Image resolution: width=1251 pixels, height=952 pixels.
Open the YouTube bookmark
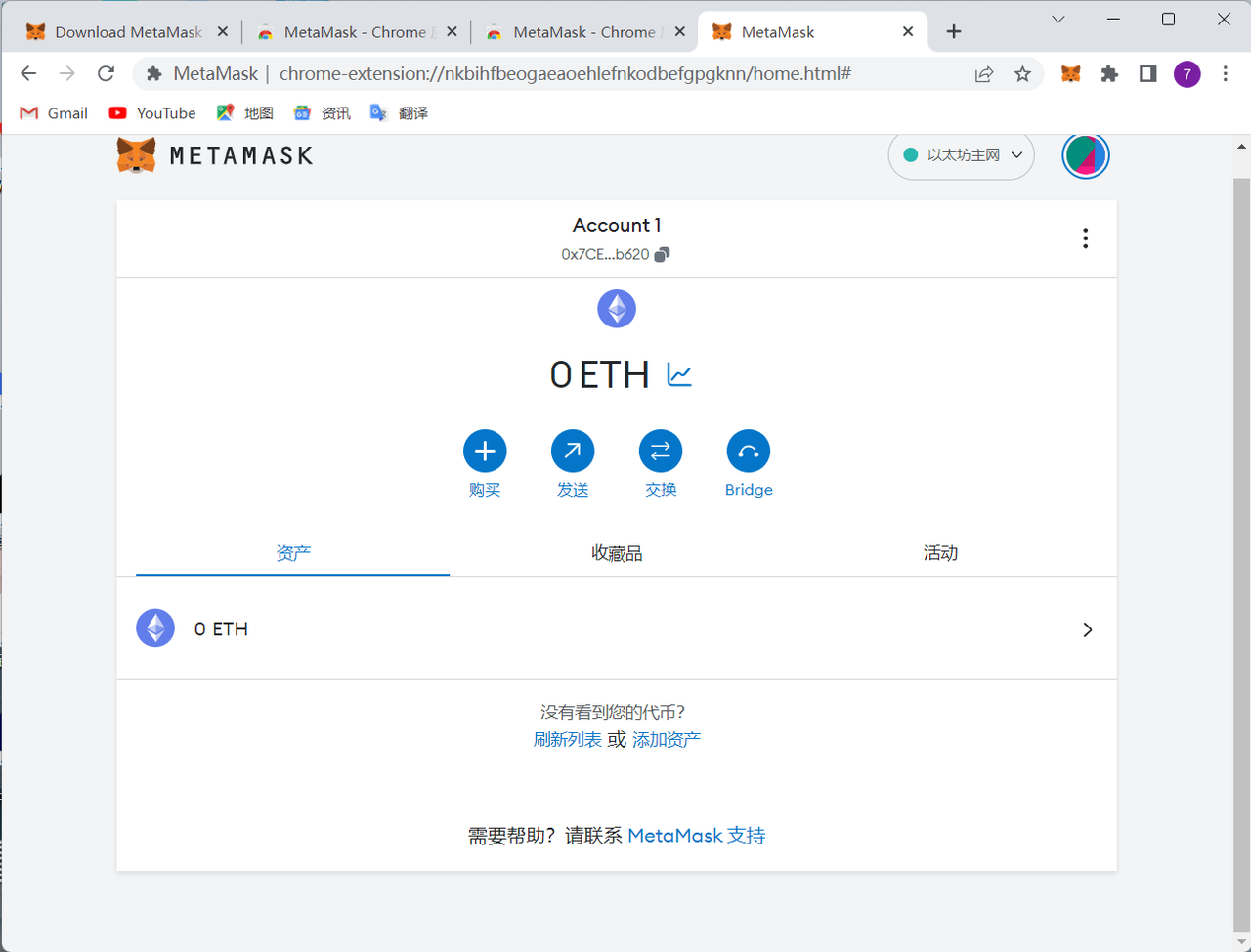pyautogui.click(x=152, y=113)
